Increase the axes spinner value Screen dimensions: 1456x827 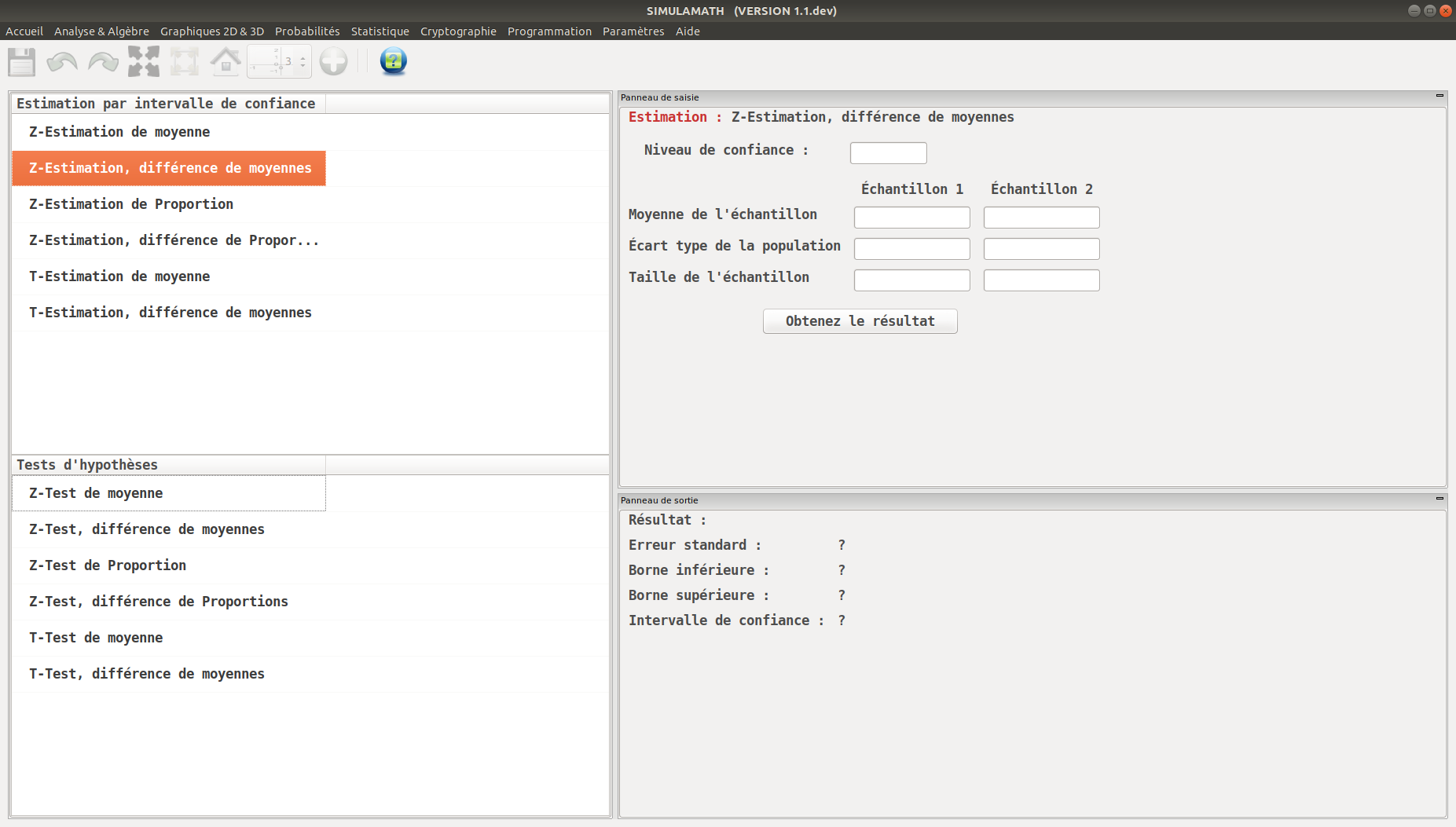(303, 57)
